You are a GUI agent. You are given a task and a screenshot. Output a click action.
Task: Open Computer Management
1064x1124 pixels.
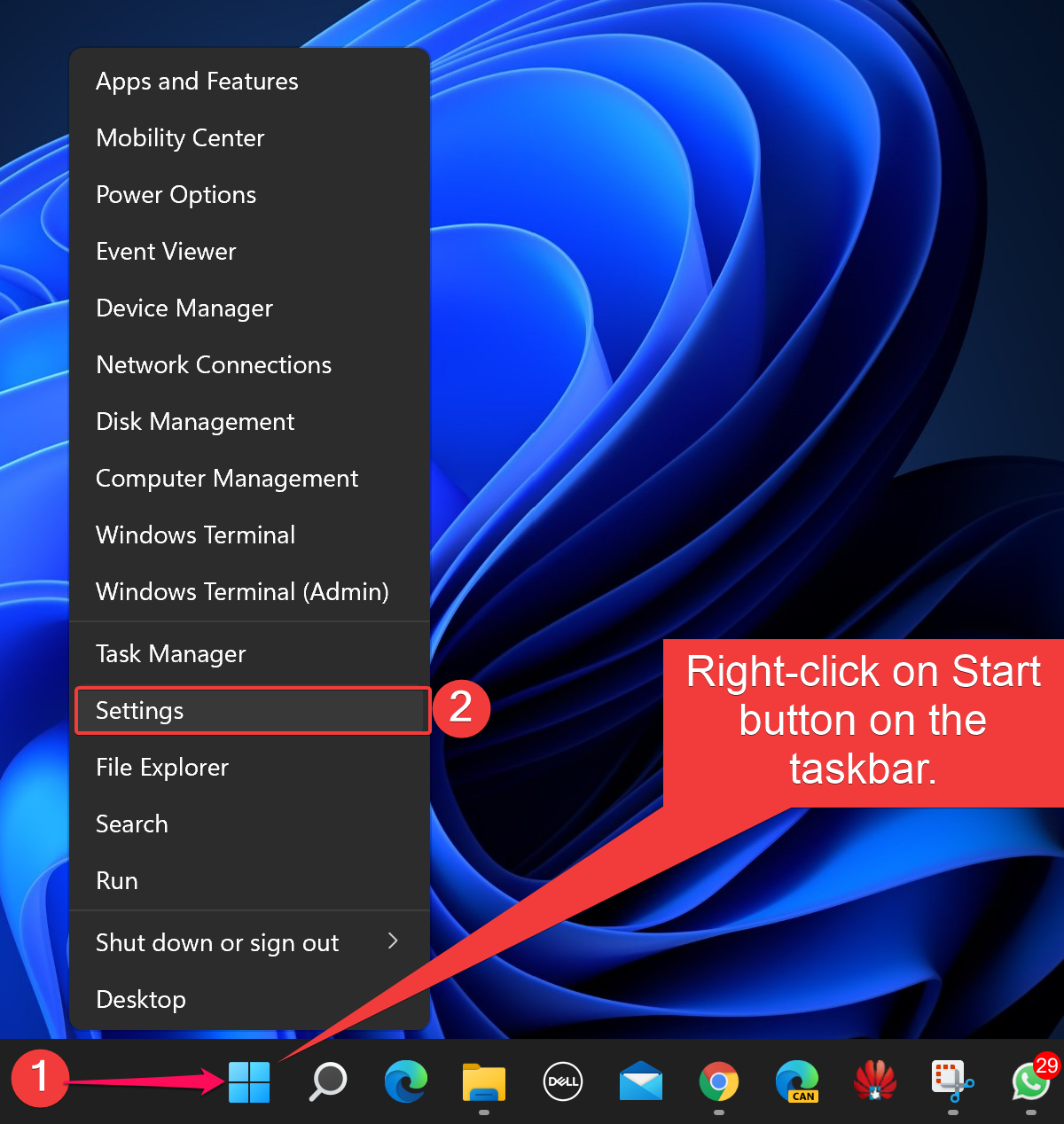tap(249, 479)
